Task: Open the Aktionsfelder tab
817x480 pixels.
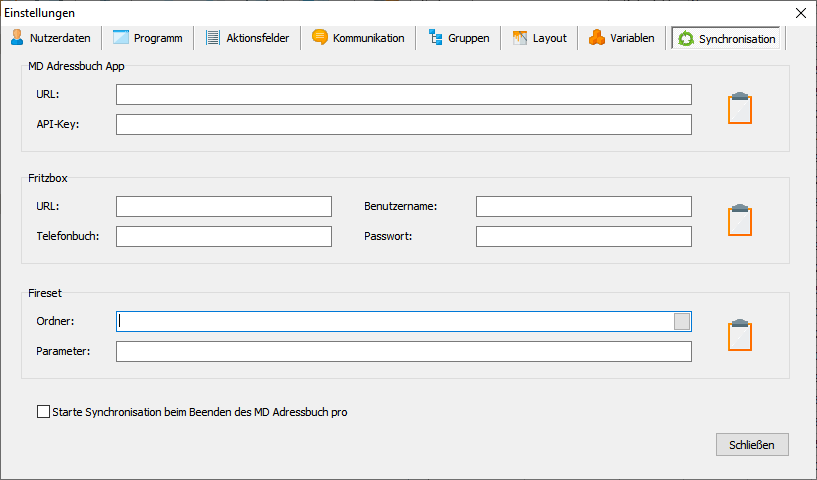Action: click(247, 39)
